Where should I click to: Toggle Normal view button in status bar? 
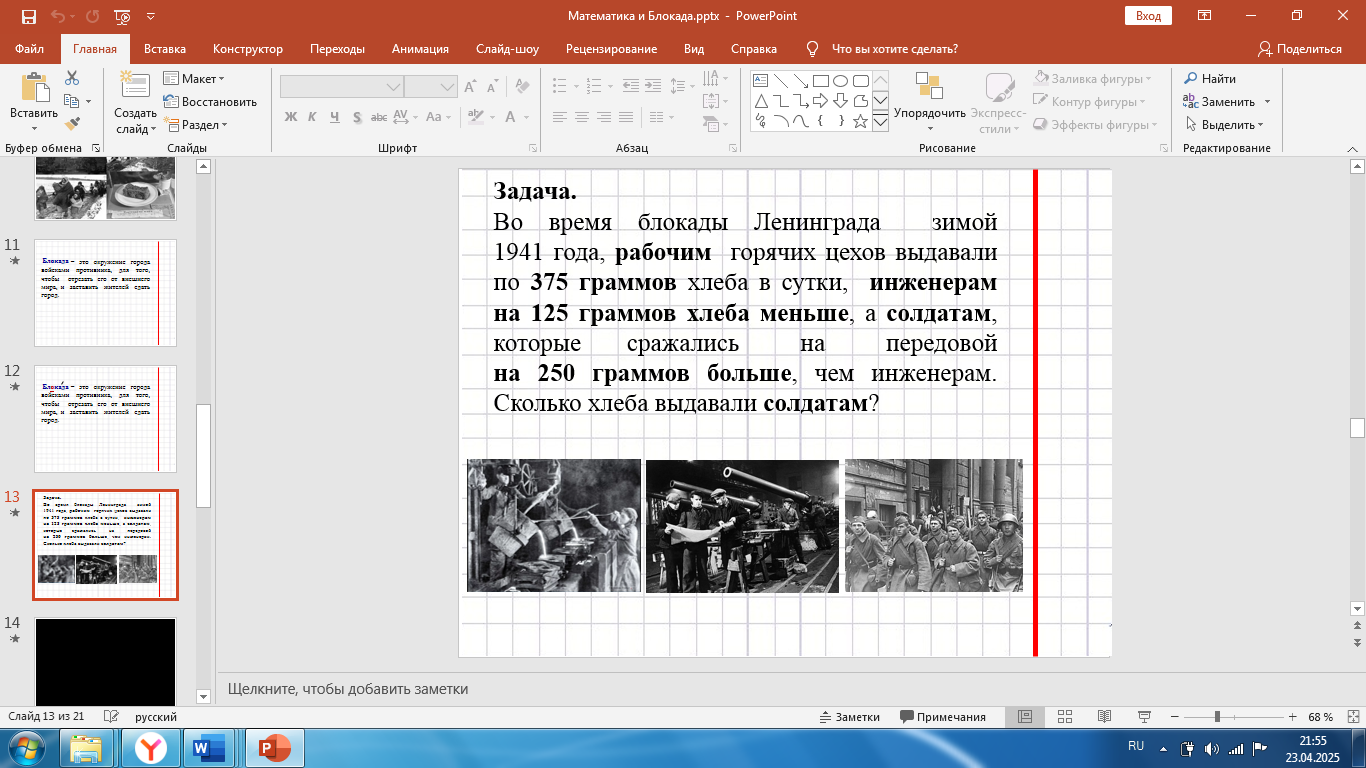pos(1024,717)
